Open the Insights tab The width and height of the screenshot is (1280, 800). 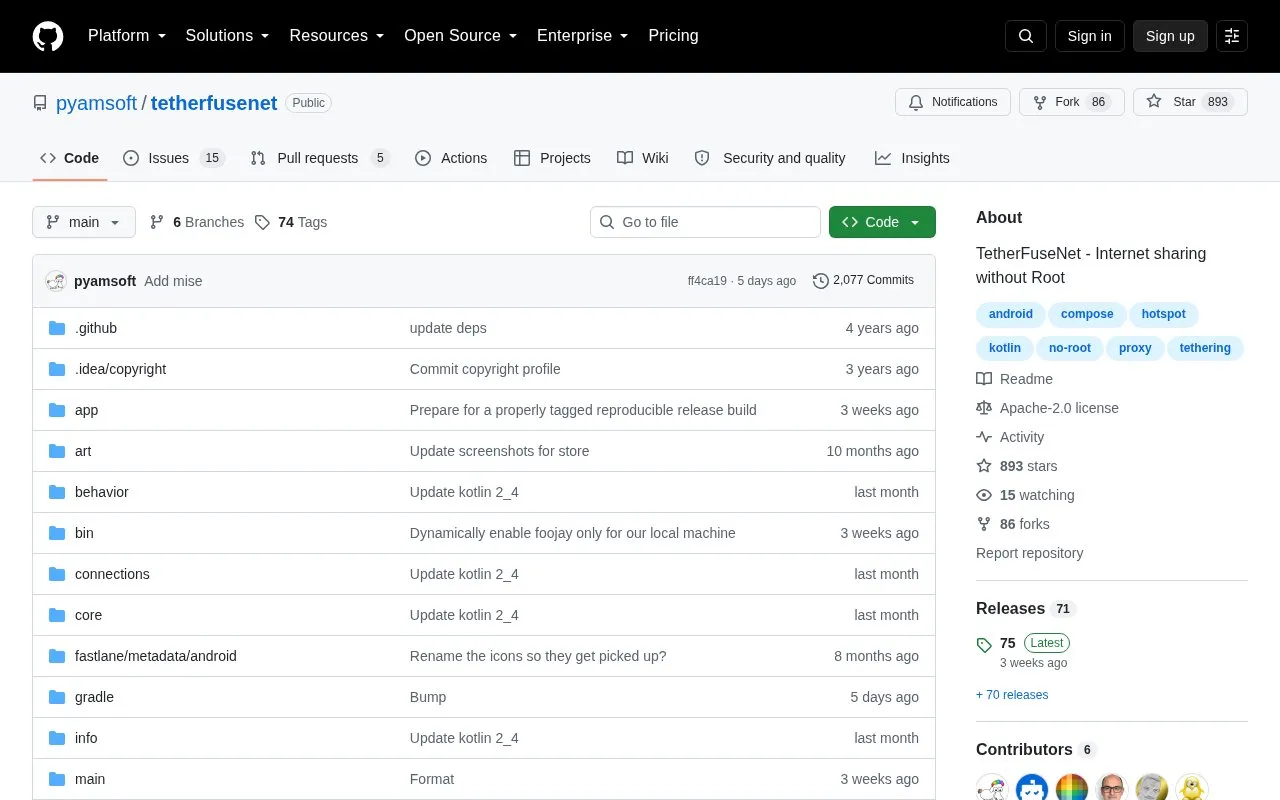912,158
